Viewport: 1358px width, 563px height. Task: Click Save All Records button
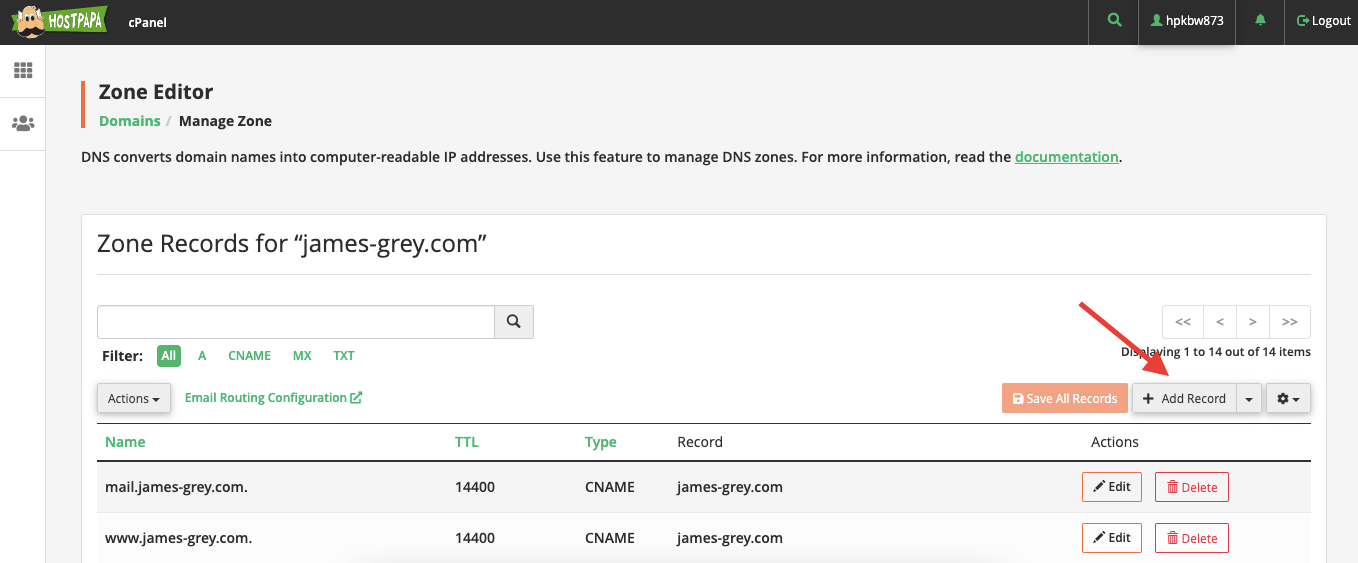pos(1065,398)
